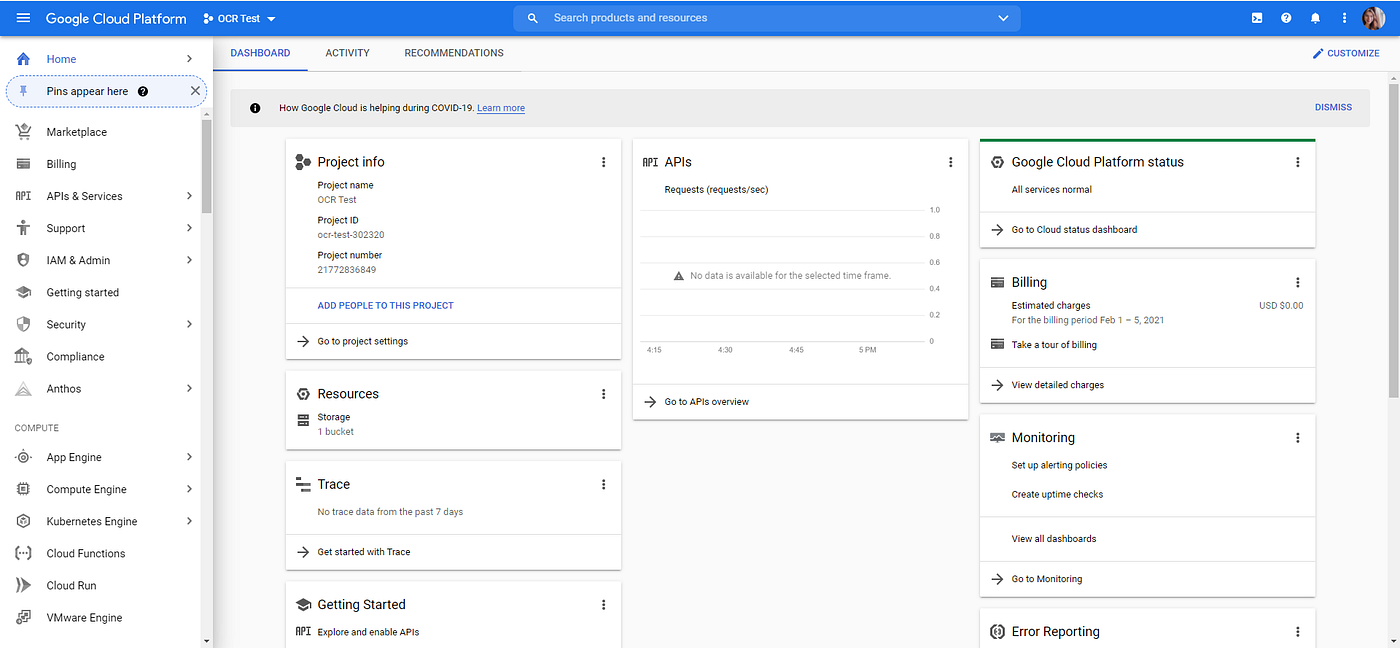
Task: Open Cloud Shell from the top bar
Action: point(1256,17)
